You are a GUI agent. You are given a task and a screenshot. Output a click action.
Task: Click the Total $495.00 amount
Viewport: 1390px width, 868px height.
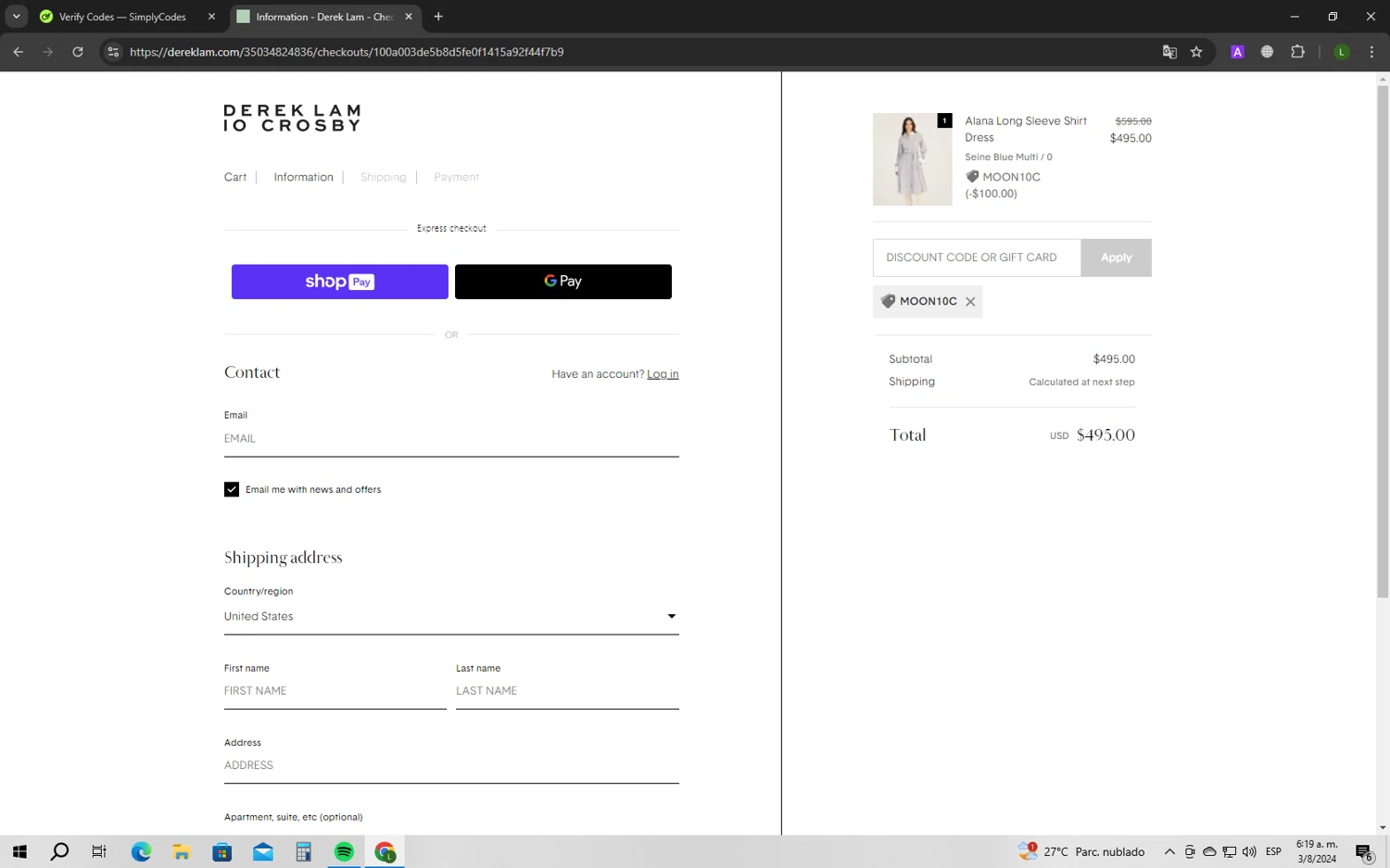point(1106,435)
